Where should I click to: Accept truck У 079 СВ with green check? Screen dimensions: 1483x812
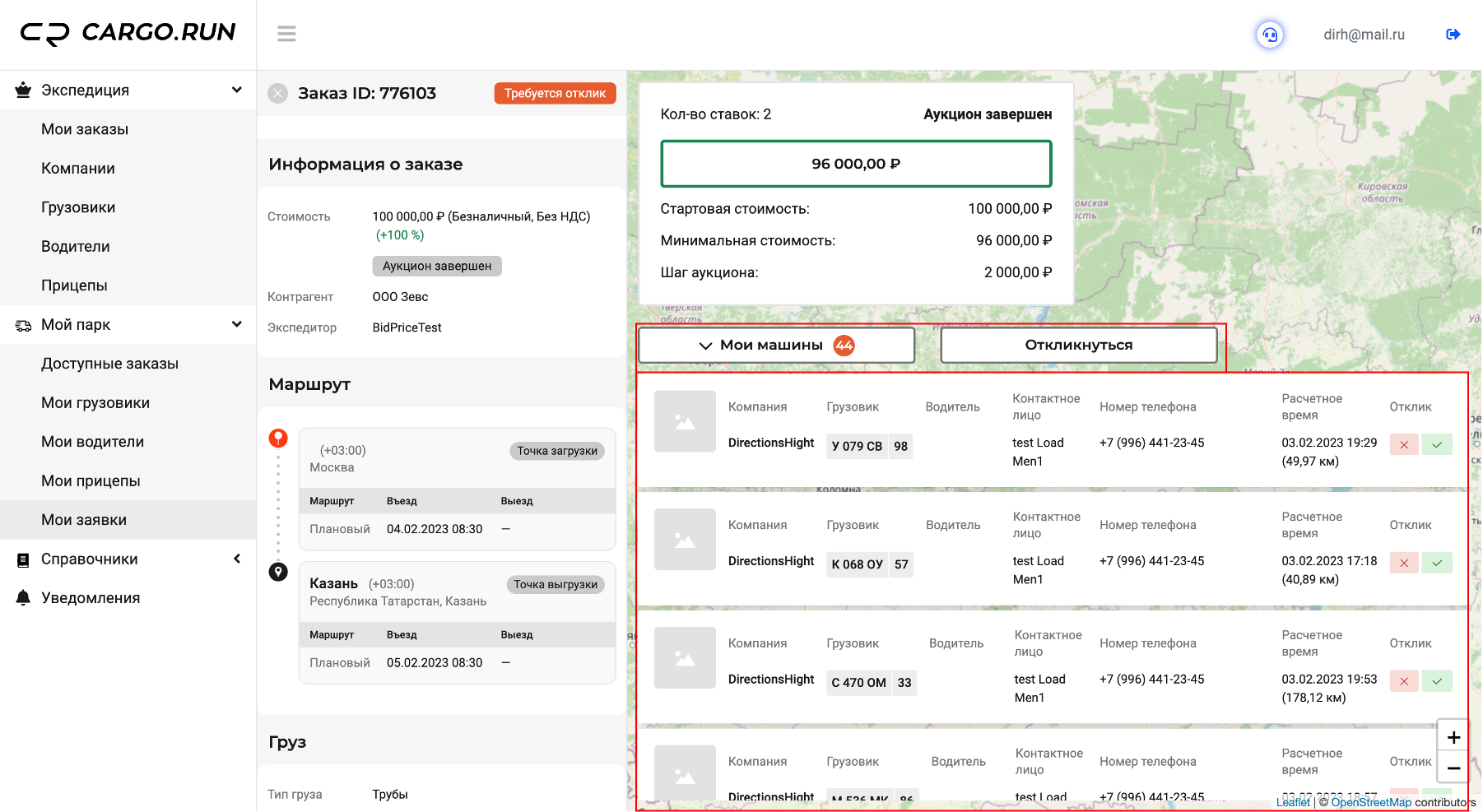pos(1437,445)
